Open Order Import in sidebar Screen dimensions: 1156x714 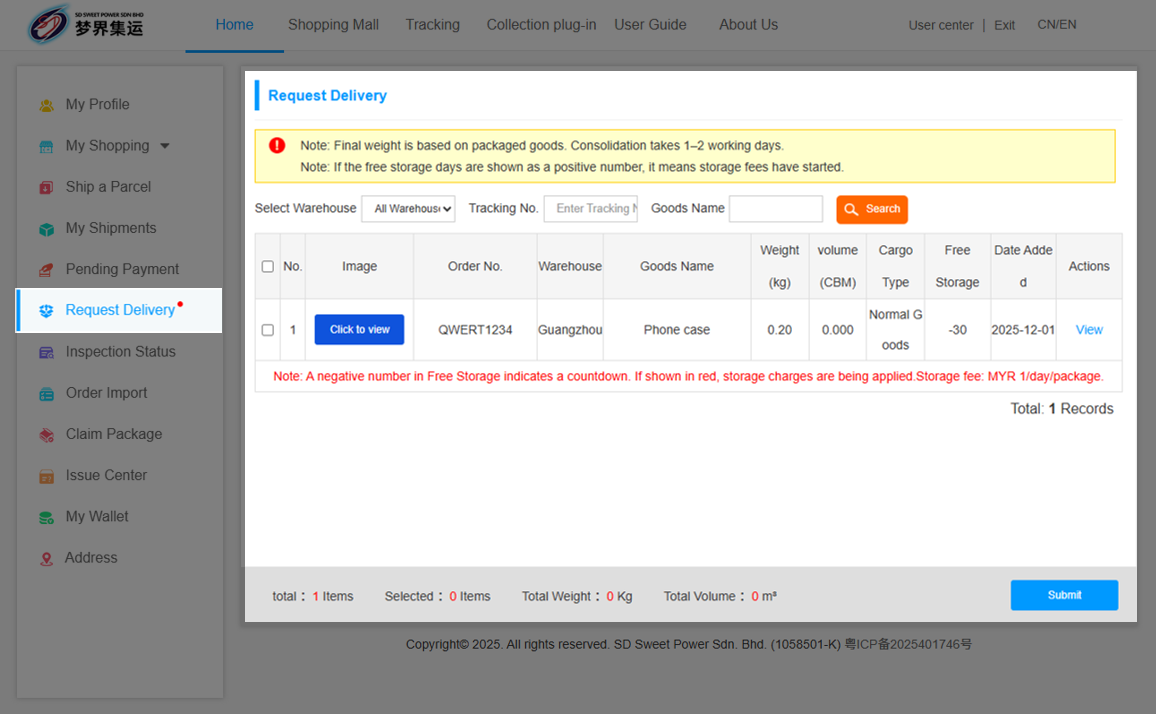click(x=106, y=393)
